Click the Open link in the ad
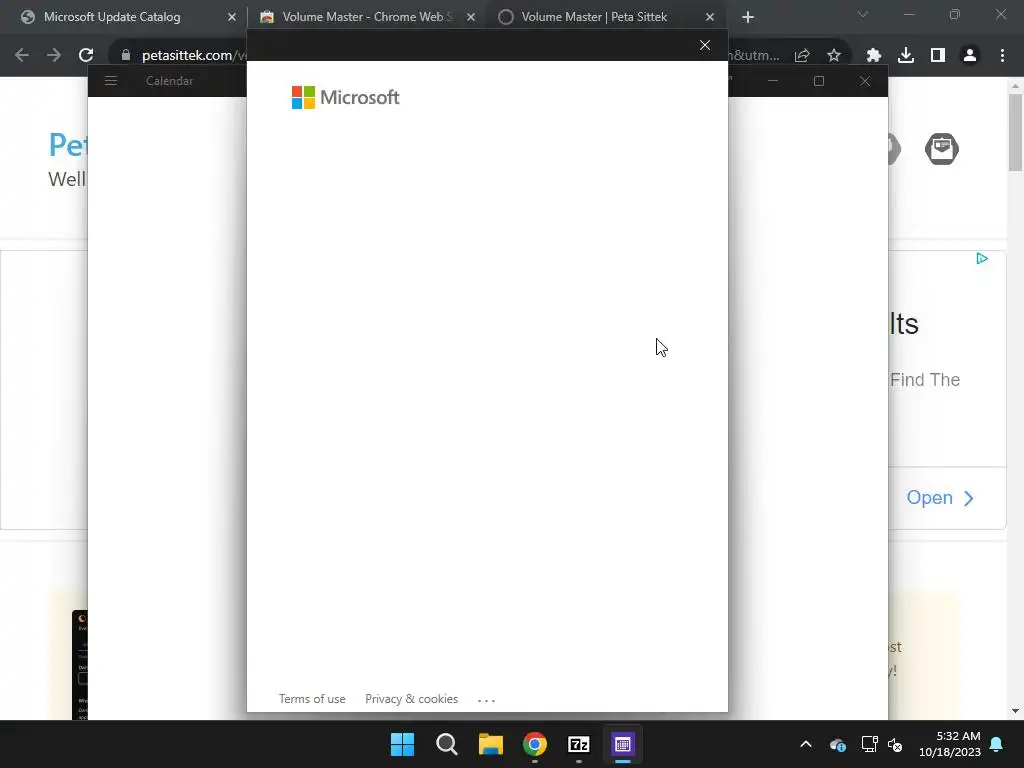 click(940, 498)
